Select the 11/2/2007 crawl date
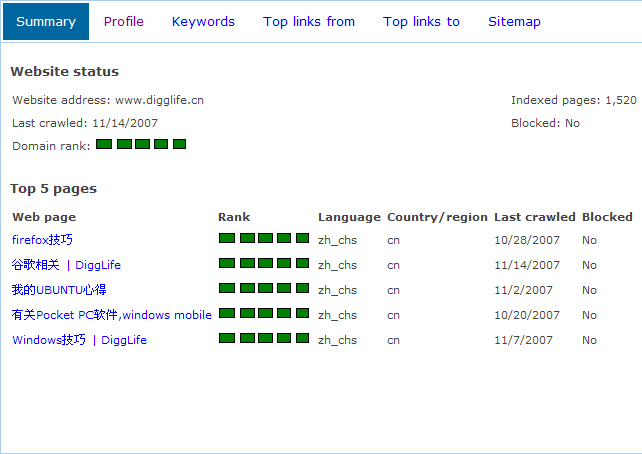Screen dimensions: 642x454 (x=523, y=290)
